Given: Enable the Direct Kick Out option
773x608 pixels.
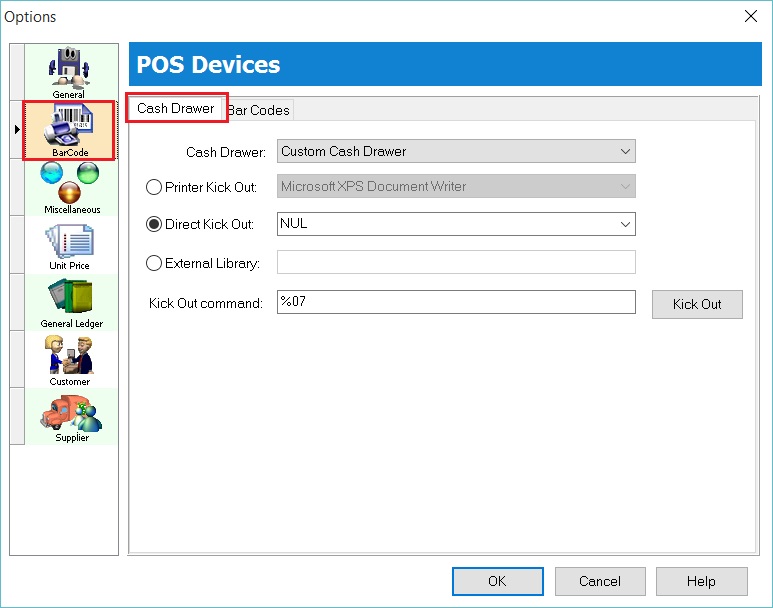Looking at the screenshot, I should click(x=154, y=225).
